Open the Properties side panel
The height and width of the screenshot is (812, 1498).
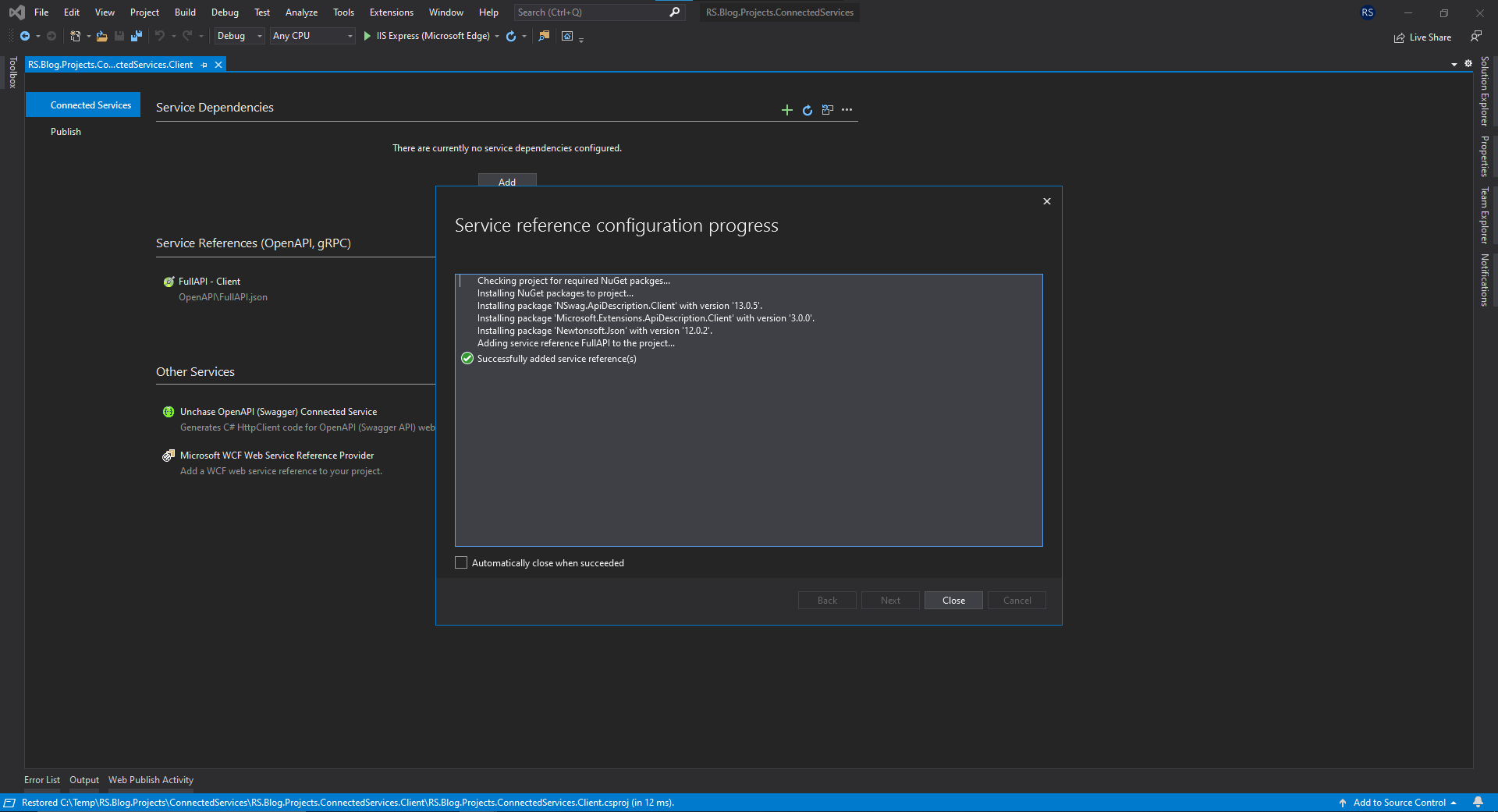1485,157
